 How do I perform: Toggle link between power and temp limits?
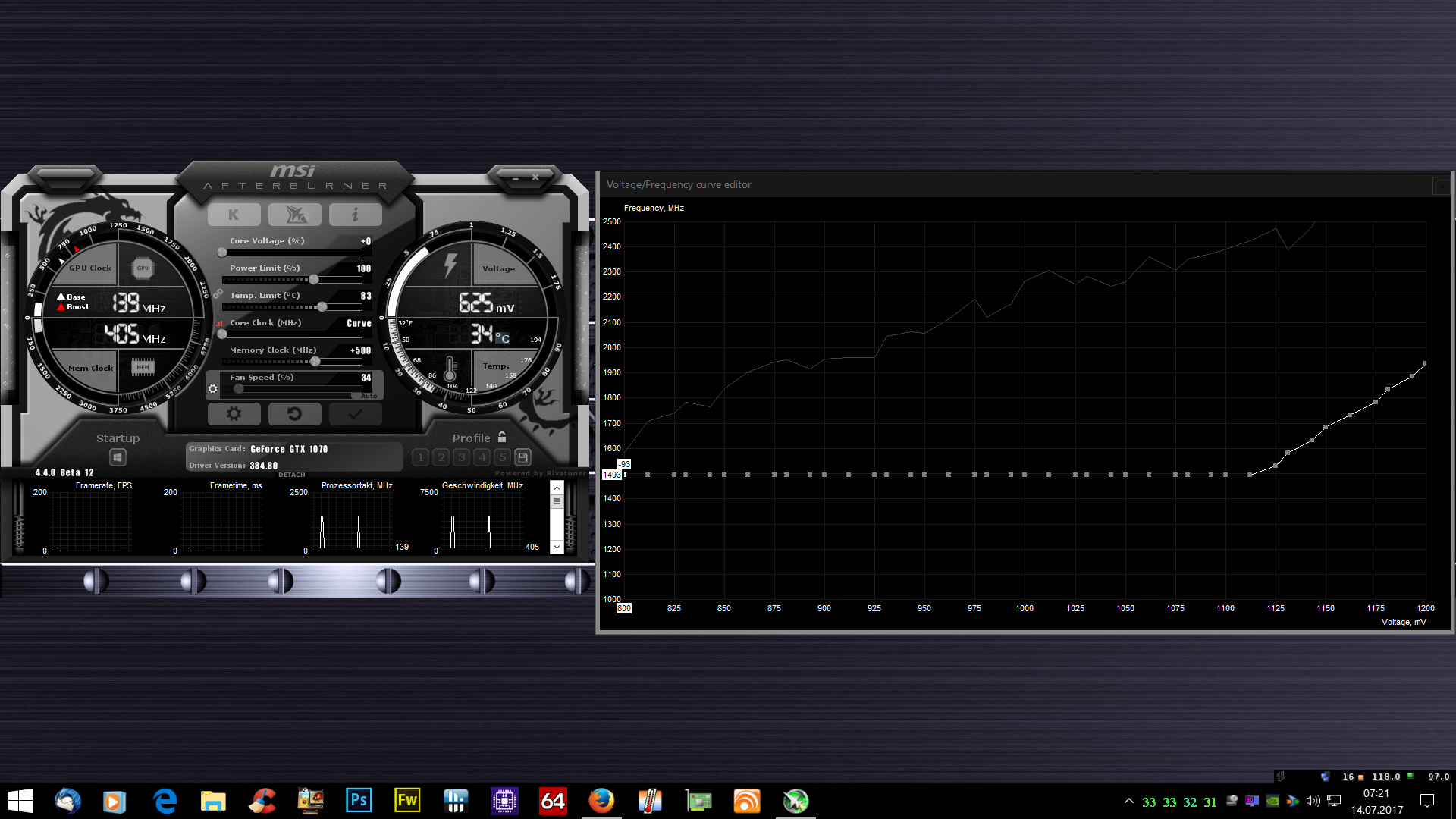[x=218, y=293]
